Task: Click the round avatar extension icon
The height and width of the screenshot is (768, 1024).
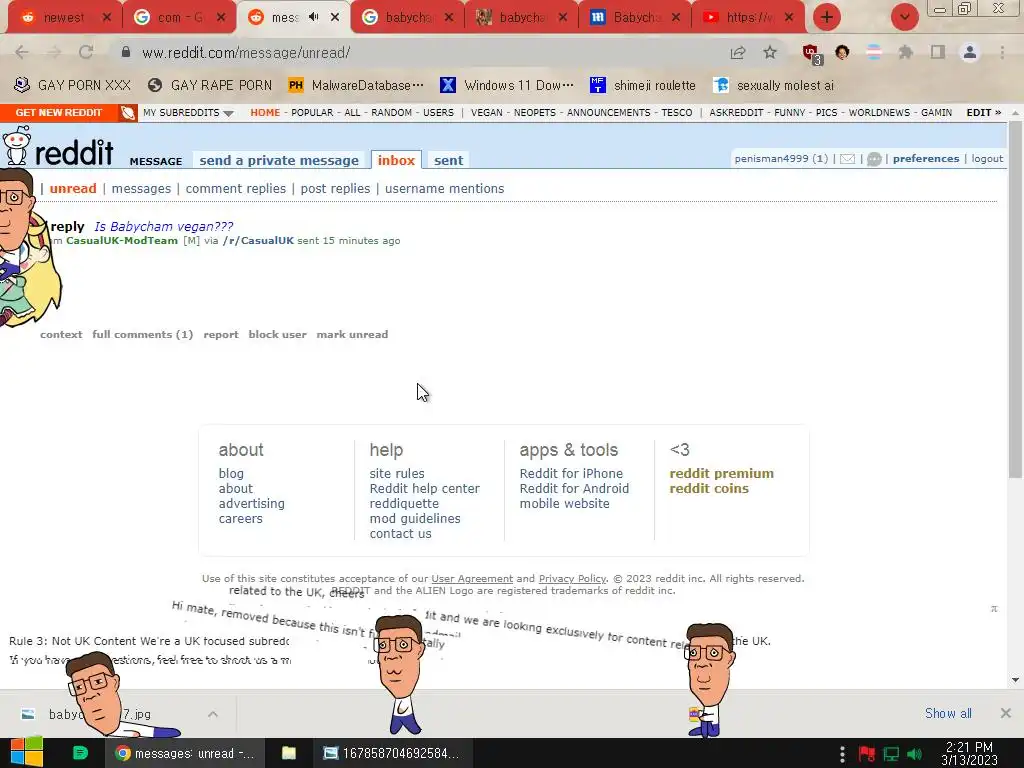Action: (842, 52)
